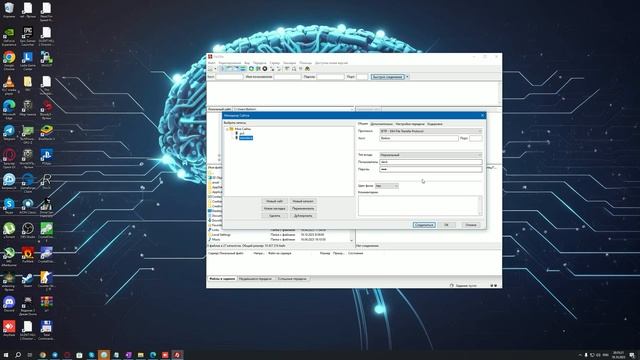Image resolution: width=640 pixels, height=360 pixels.
Task: Open the Тип входа dropdown
Action: pos(431,155)
